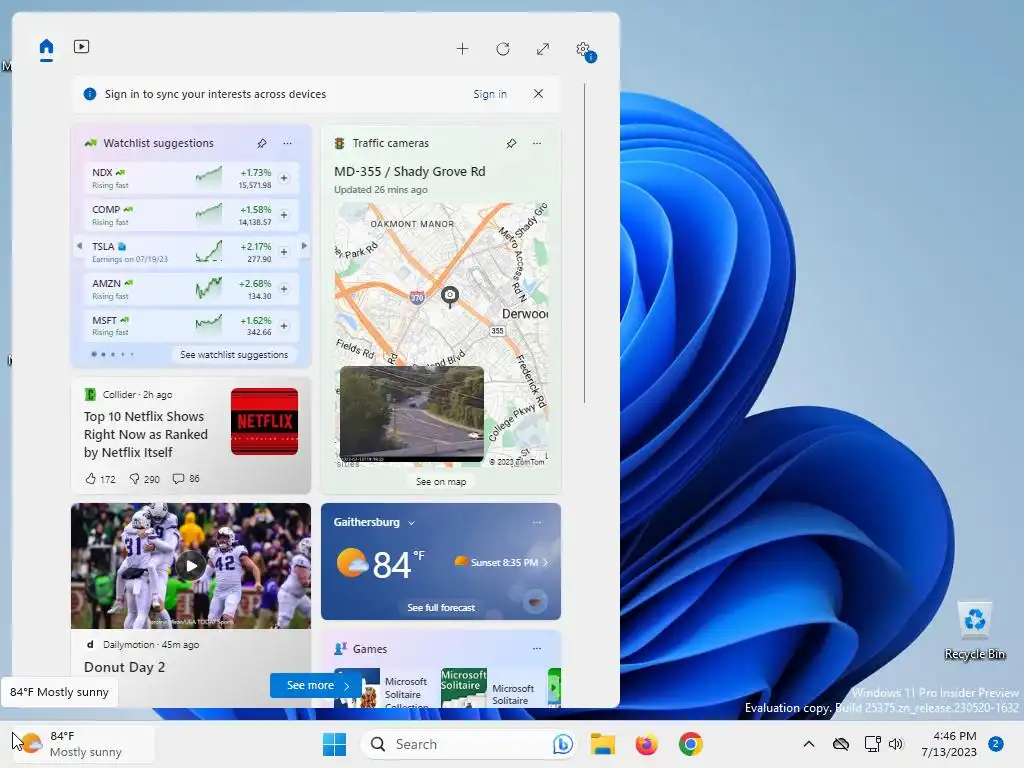Image resolution: width=1024 pixels, height=768 pixels.
Task: Go to previous watchlist page arrow
Action: click(80, 246)
